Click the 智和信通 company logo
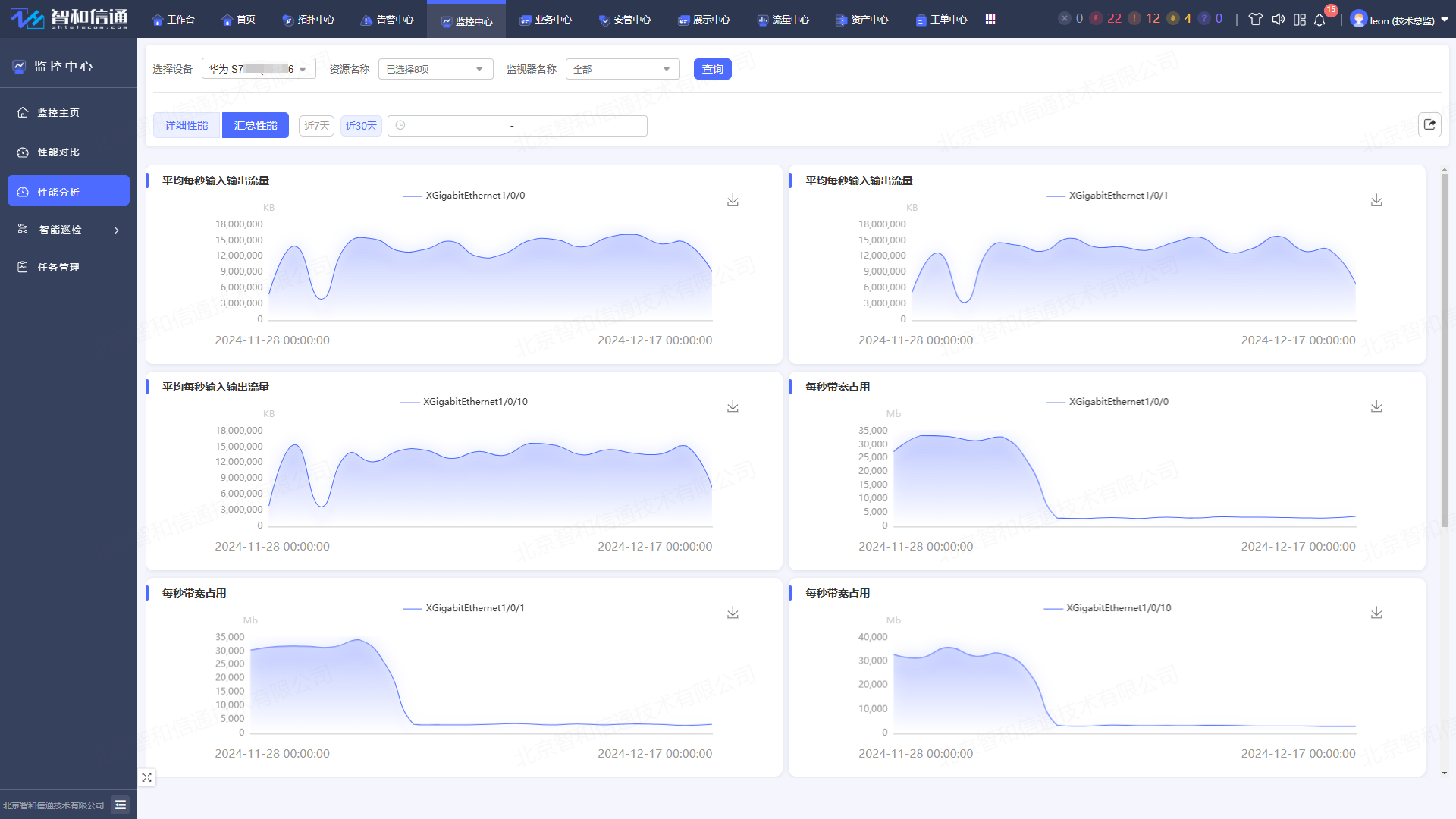This screenshot has height=819, width=1456. click(69, 18)
